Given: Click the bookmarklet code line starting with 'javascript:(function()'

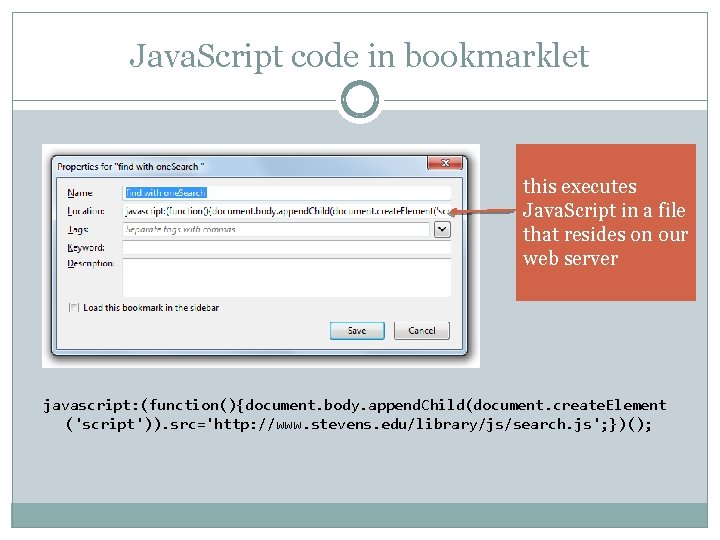Looking at the screenshot, I should point(354,405).
